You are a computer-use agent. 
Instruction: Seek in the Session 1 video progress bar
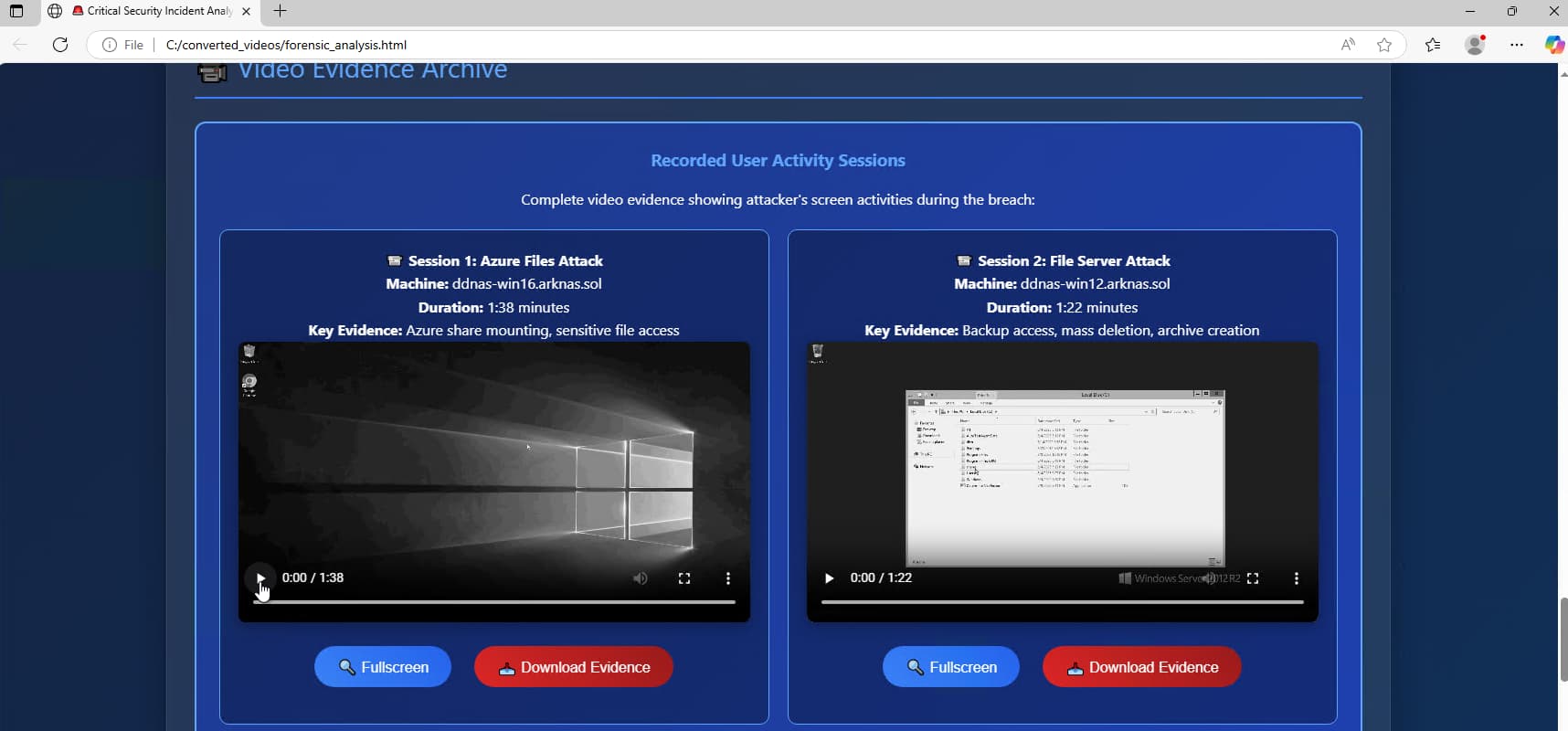[494, 602]
